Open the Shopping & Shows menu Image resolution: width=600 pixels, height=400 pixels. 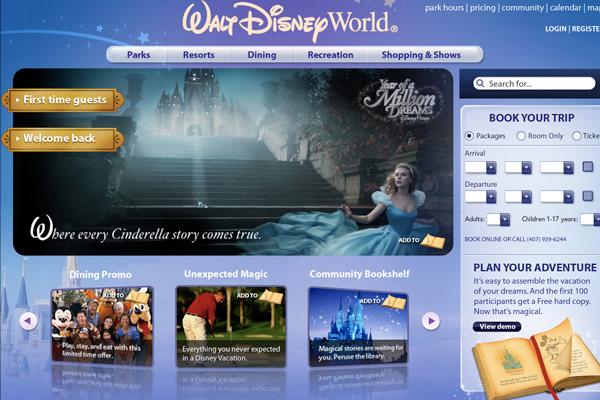pos(421,55)
